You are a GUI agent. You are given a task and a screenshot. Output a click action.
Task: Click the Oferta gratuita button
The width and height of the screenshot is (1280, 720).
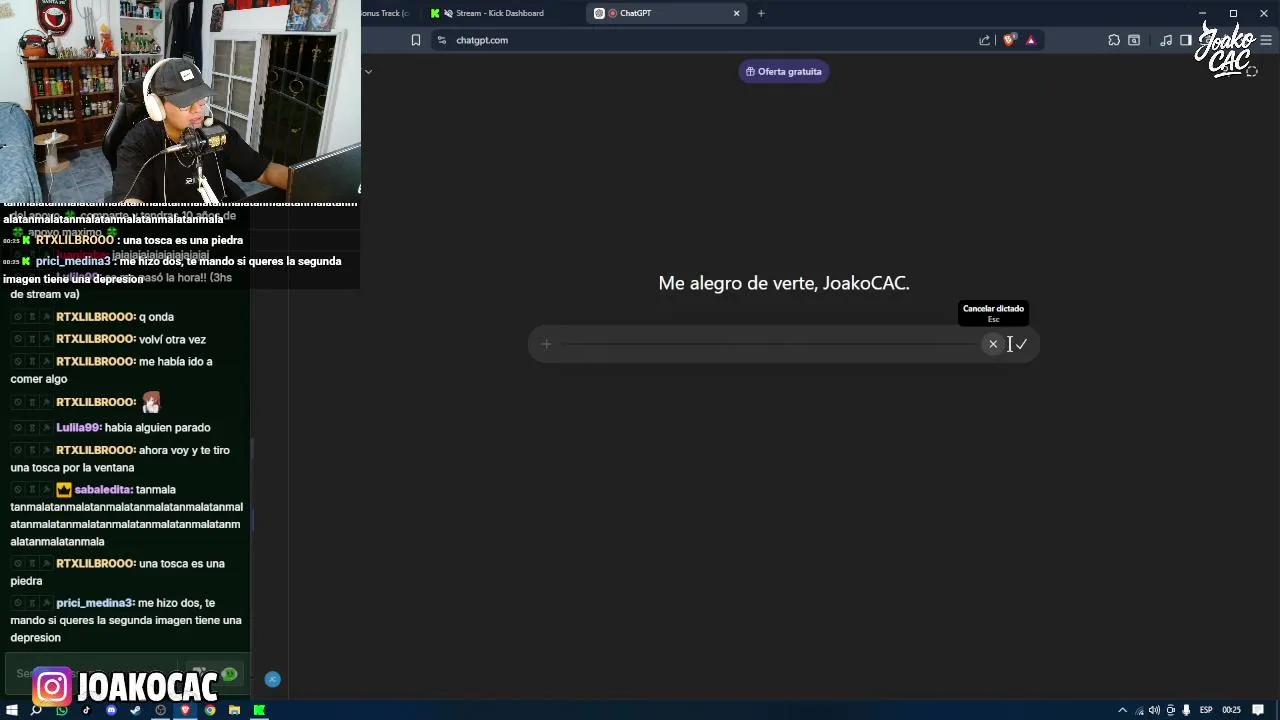pyautogui.click(x=783, y=71)
